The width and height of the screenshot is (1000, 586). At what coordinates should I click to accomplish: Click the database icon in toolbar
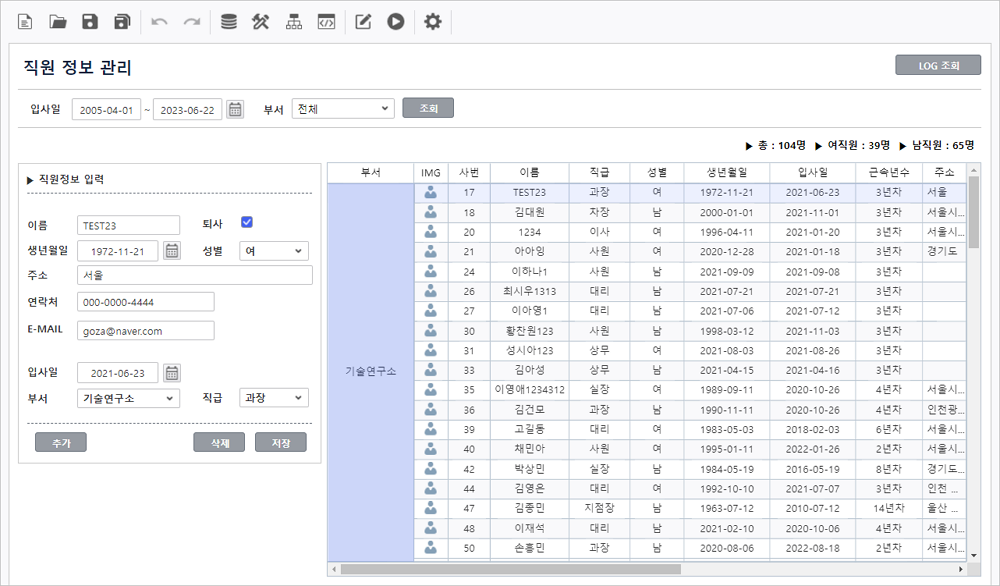(x=229, y=22)
